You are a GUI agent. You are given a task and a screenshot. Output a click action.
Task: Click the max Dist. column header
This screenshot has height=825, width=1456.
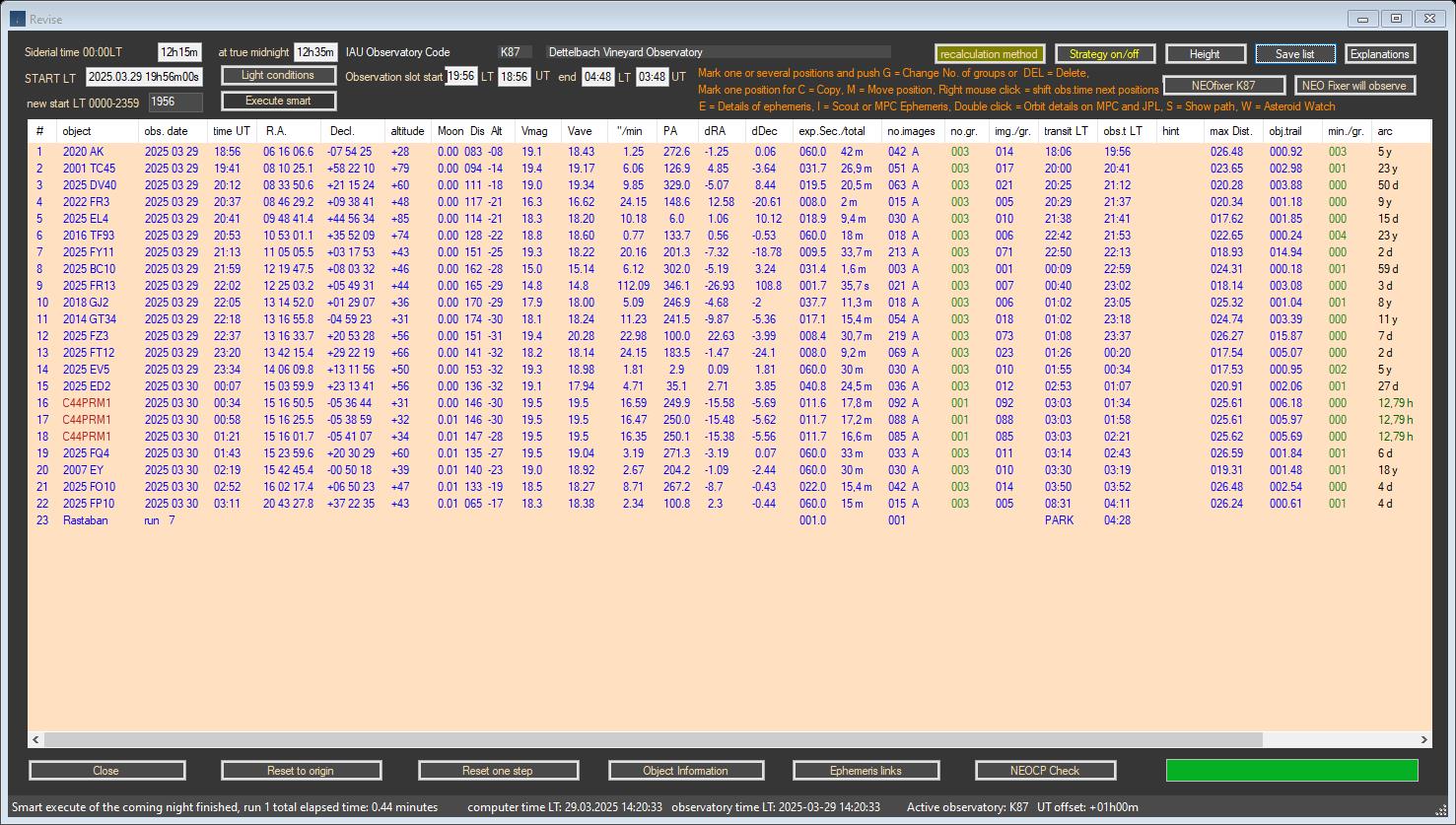pos(1233,131)
